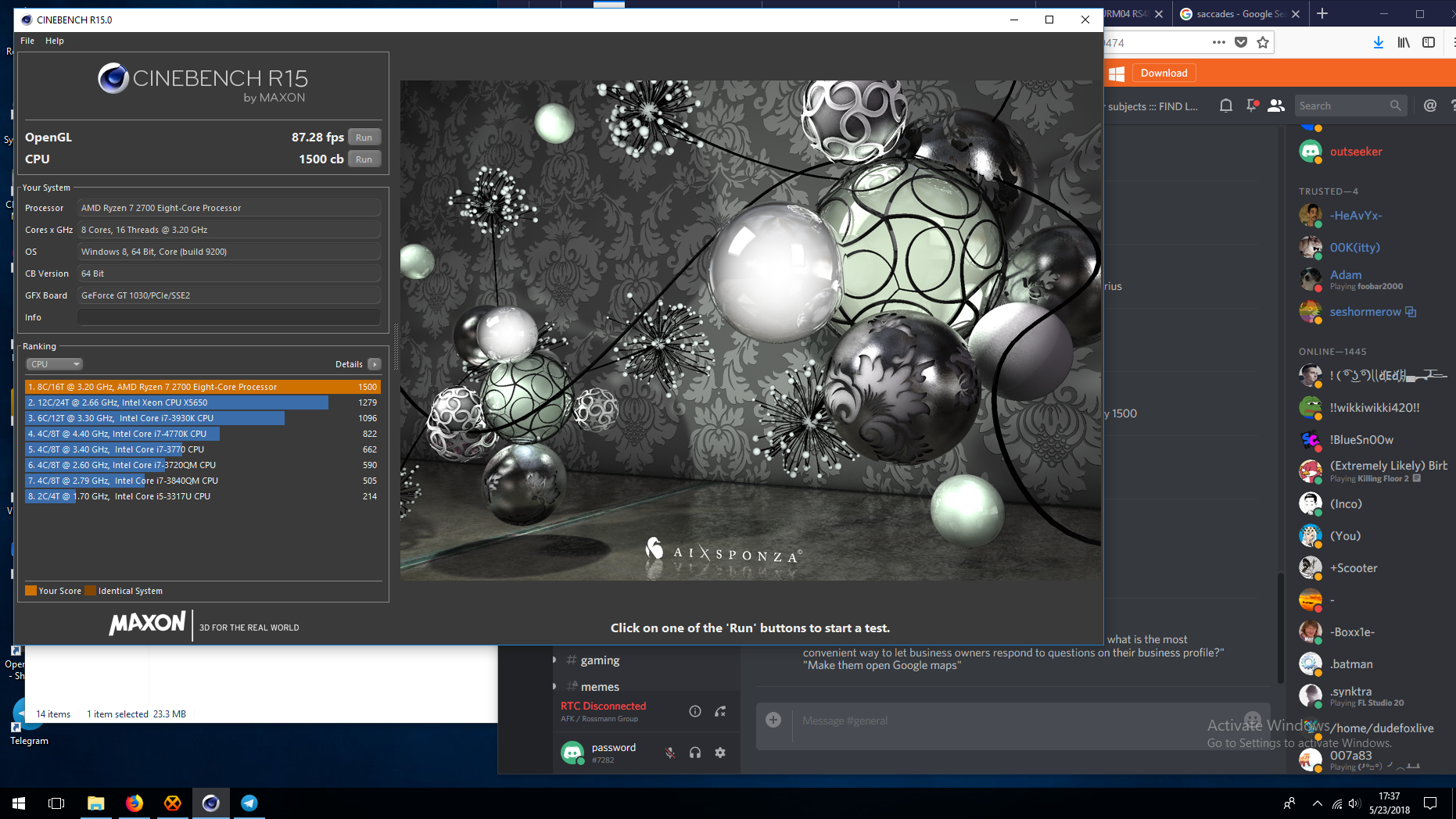Open Discord mentions @ icon

pos(1430,106)
